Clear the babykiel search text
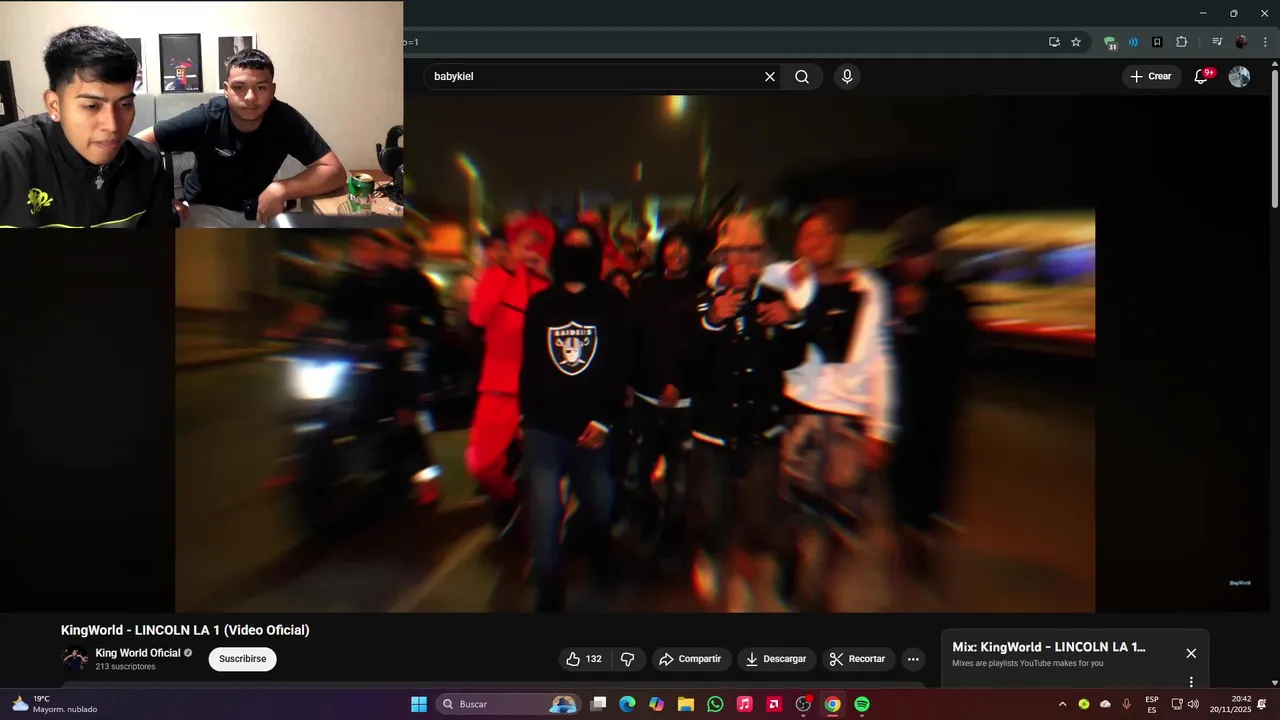The width and height of the screenshot is (1280, 720). (770, 77)
